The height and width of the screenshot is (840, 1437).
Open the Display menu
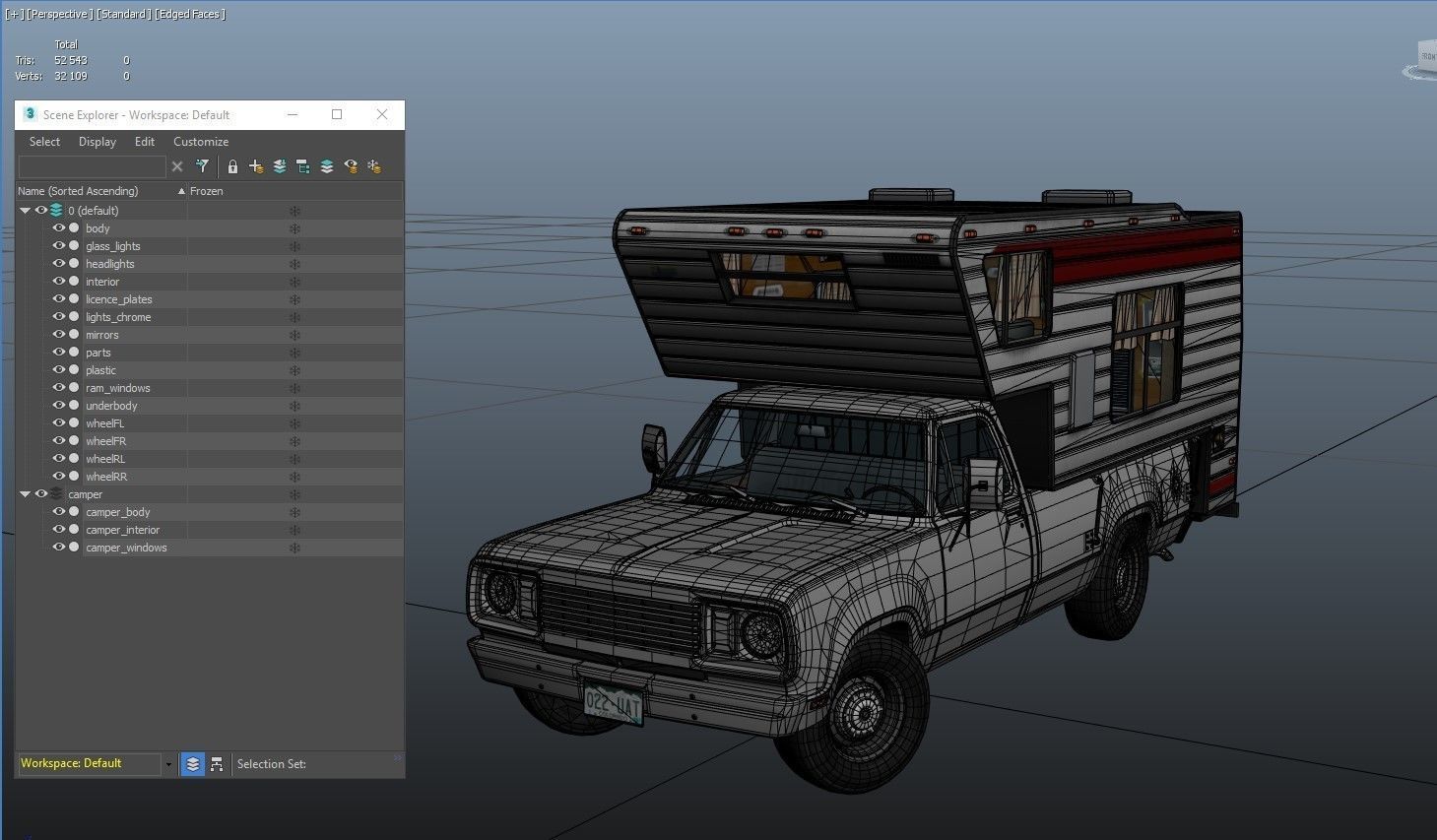click(x=98, y=142)
